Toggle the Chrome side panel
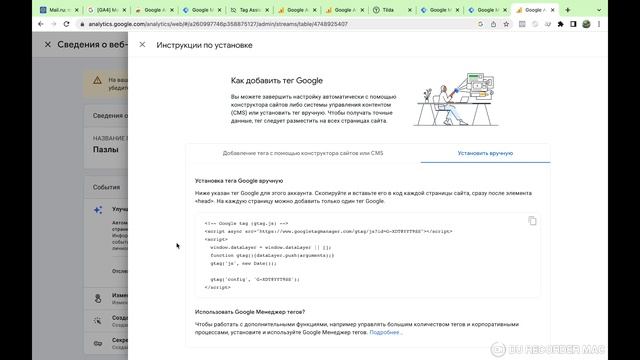The height and width of the screenshot is (360, 640). (573, 24)
